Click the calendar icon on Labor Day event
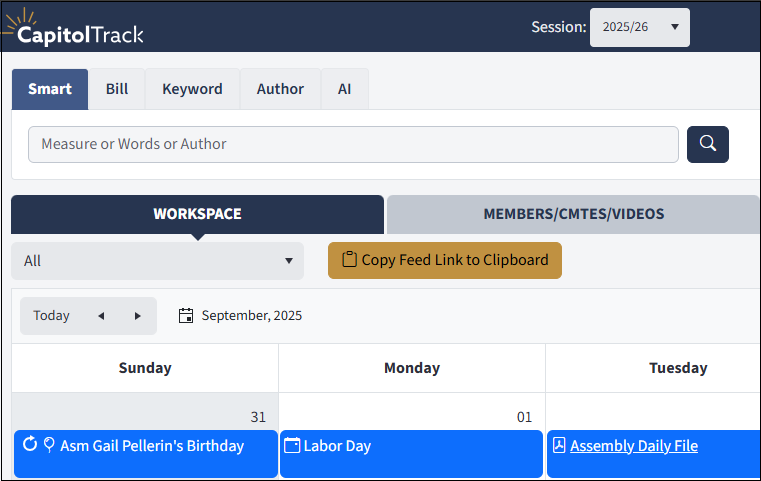 pos(292,446)
